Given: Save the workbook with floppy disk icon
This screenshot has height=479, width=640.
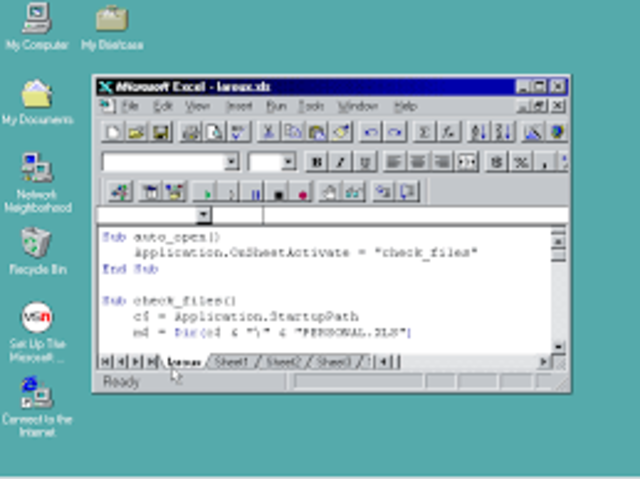Looking at the screenshot, I should click(160, 132).
